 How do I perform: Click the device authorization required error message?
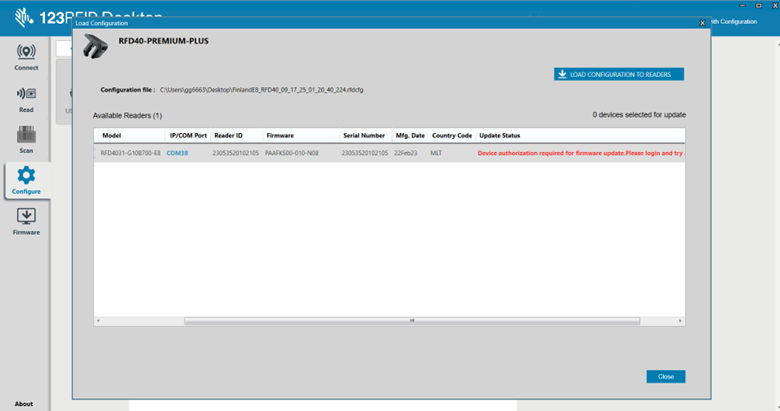coord(581,153)
